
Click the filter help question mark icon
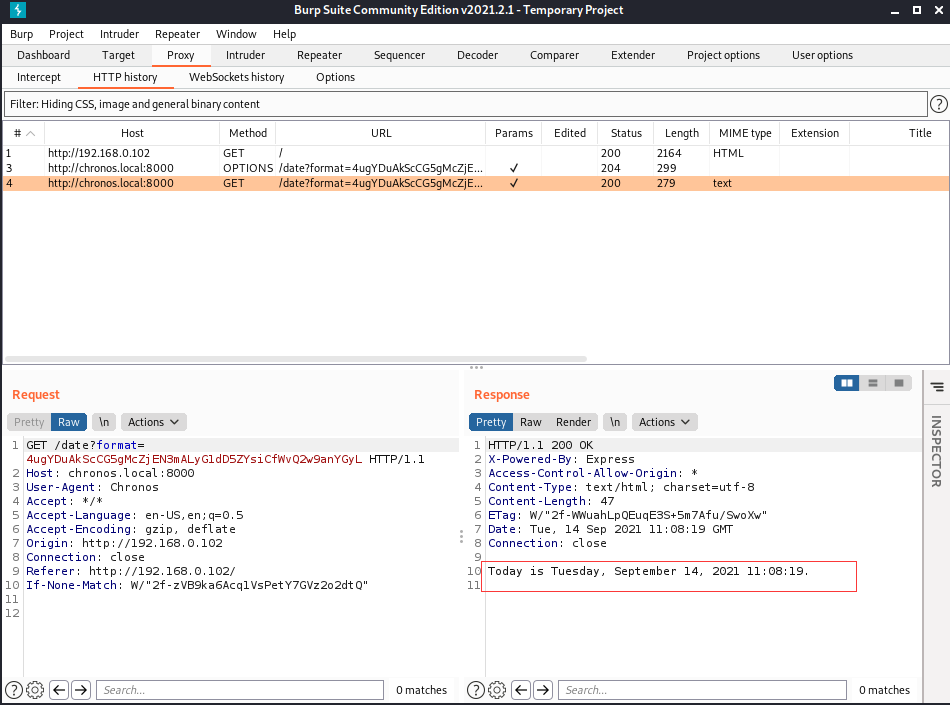pyautogui.click(x=938, y=104)
